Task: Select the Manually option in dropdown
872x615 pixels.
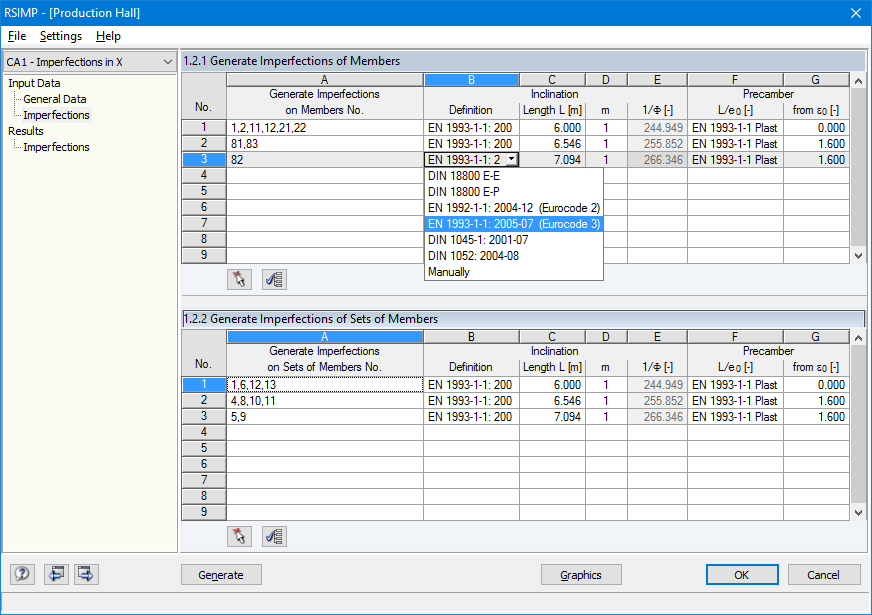Action: click(513, 272)
